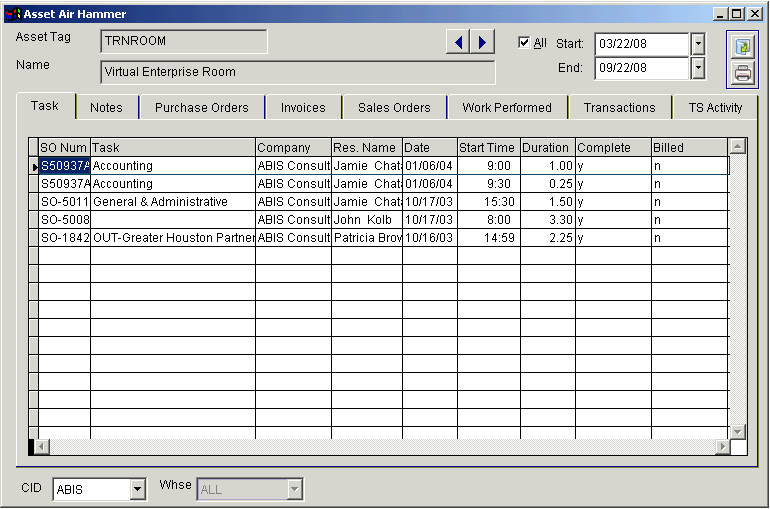Open the Work Performed tab
Screen dimensions: 770x509
point(506,108)
